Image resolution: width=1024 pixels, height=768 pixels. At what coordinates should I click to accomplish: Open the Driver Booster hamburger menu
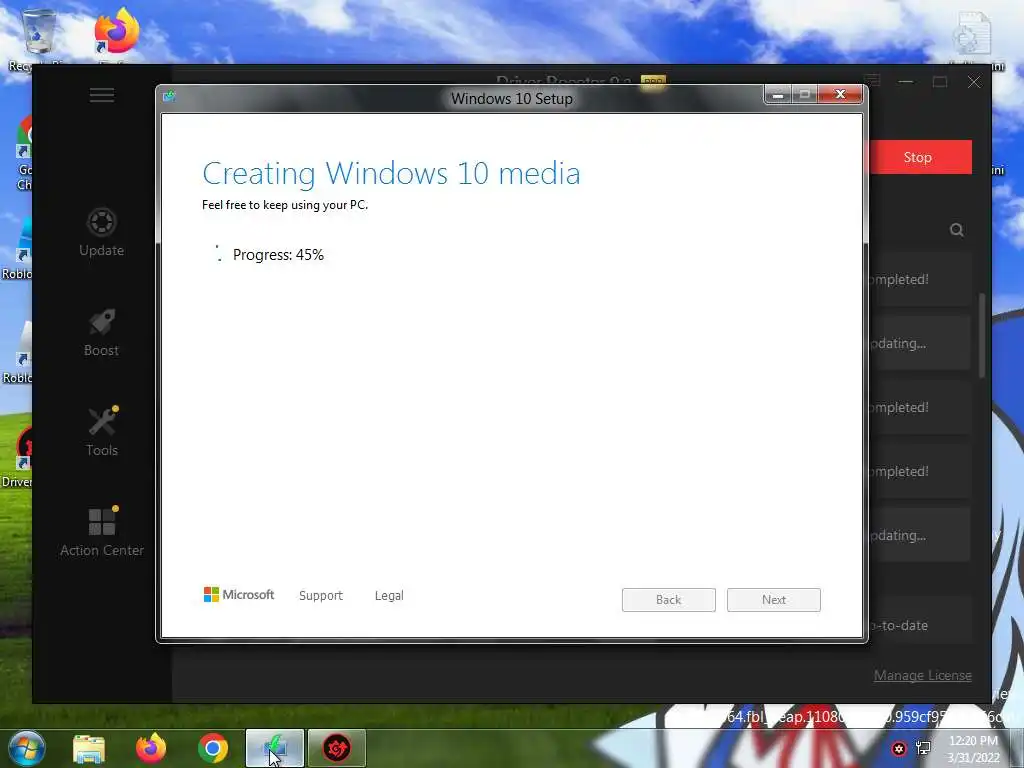(102, 95)
